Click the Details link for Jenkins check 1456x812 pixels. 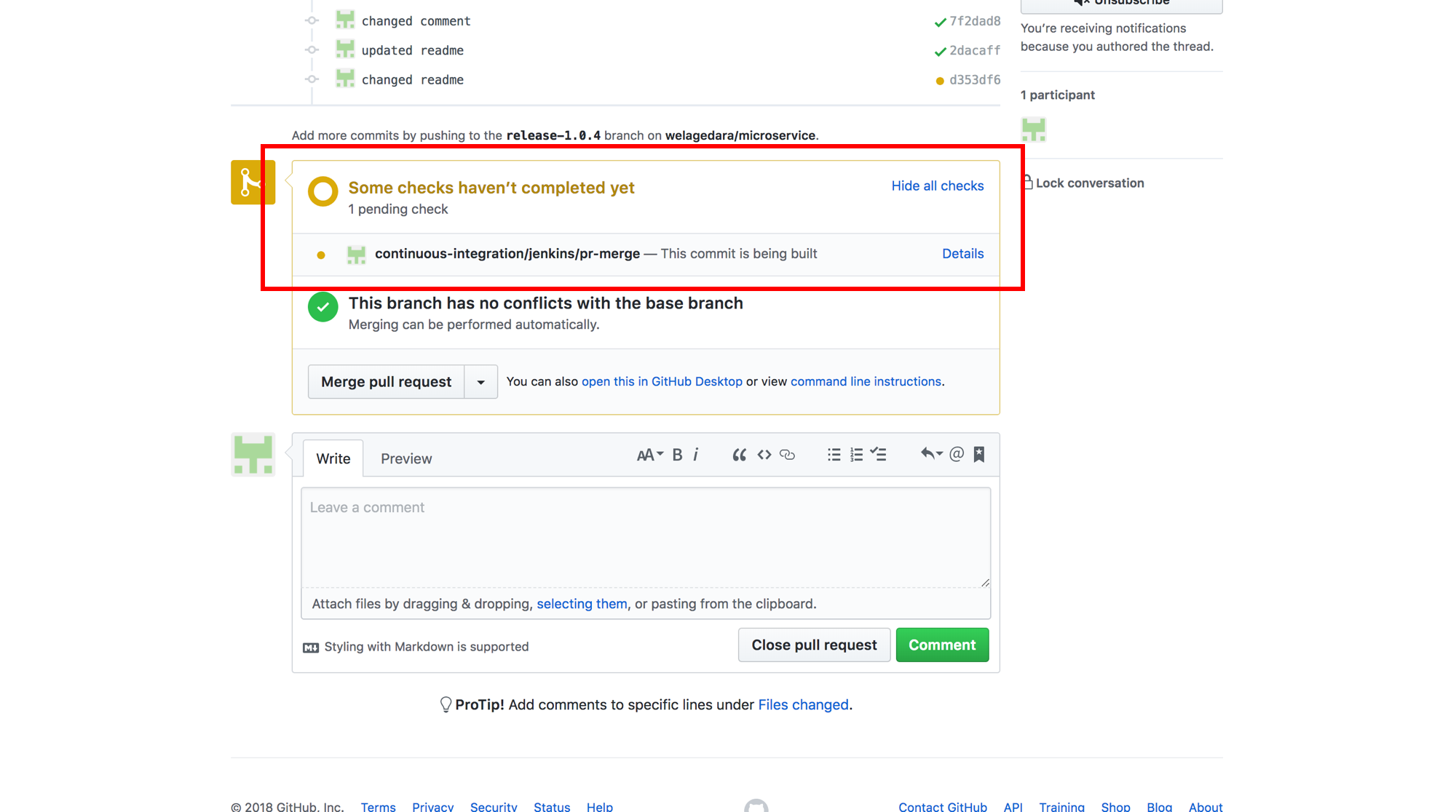pos(962,253)
